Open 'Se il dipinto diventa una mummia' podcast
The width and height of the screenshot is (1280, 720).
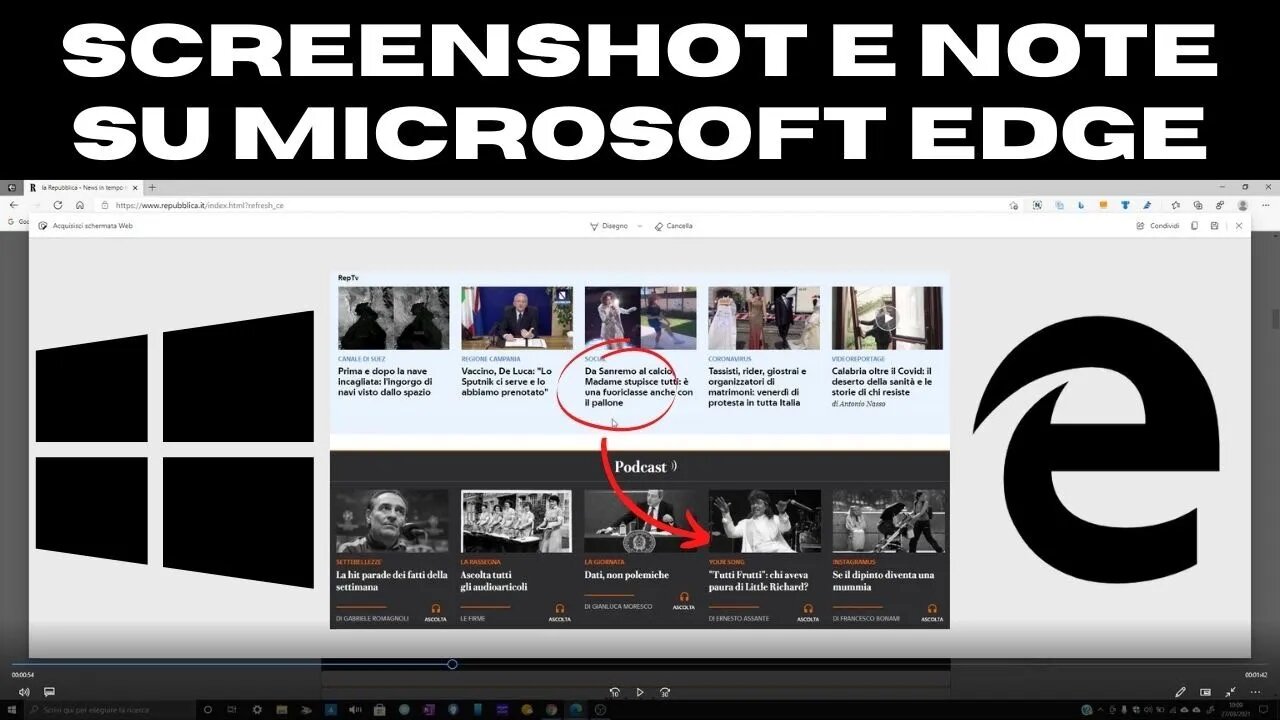point(884,581)
